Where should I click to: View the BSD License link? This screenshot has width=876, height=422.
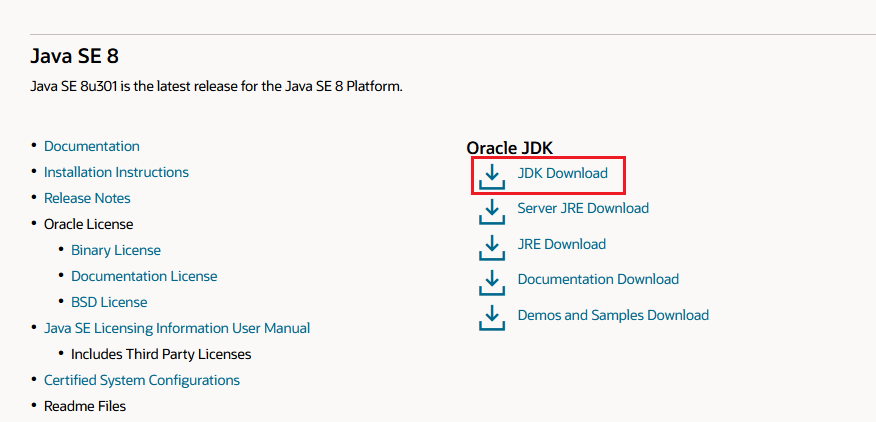pos(109,302)
